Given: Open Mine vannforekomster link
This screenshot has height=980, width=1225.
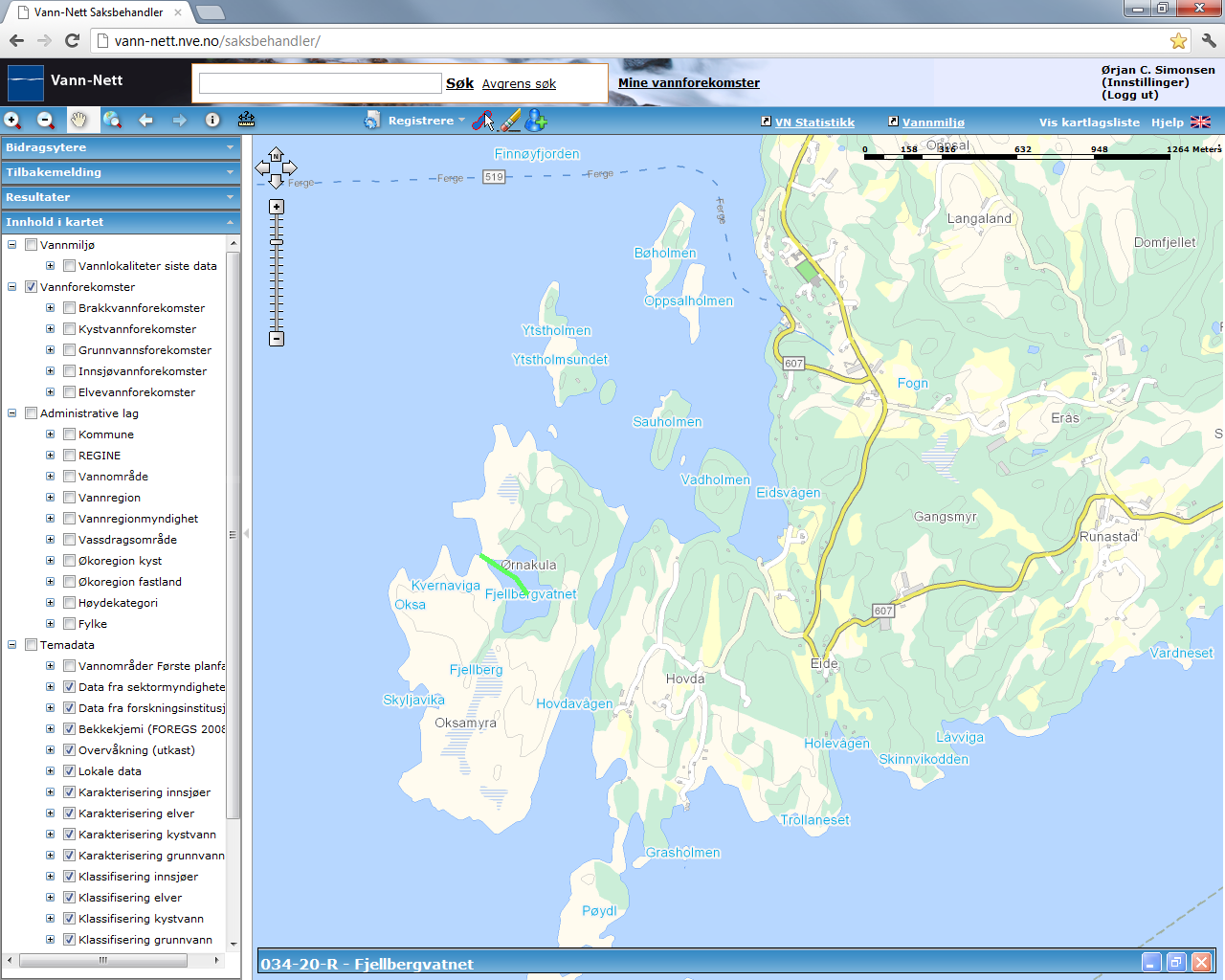Looking at the screenshot, I should 689,83.
